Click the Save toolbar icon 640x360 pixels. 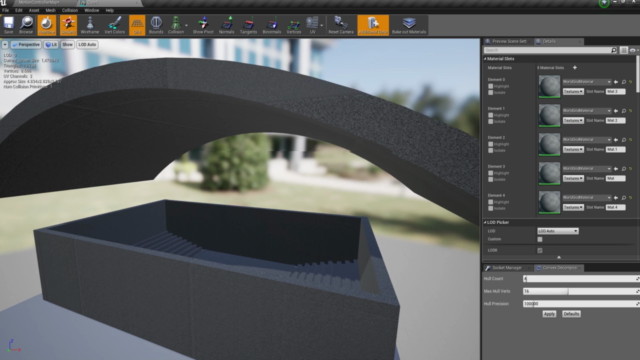(9, 25)
